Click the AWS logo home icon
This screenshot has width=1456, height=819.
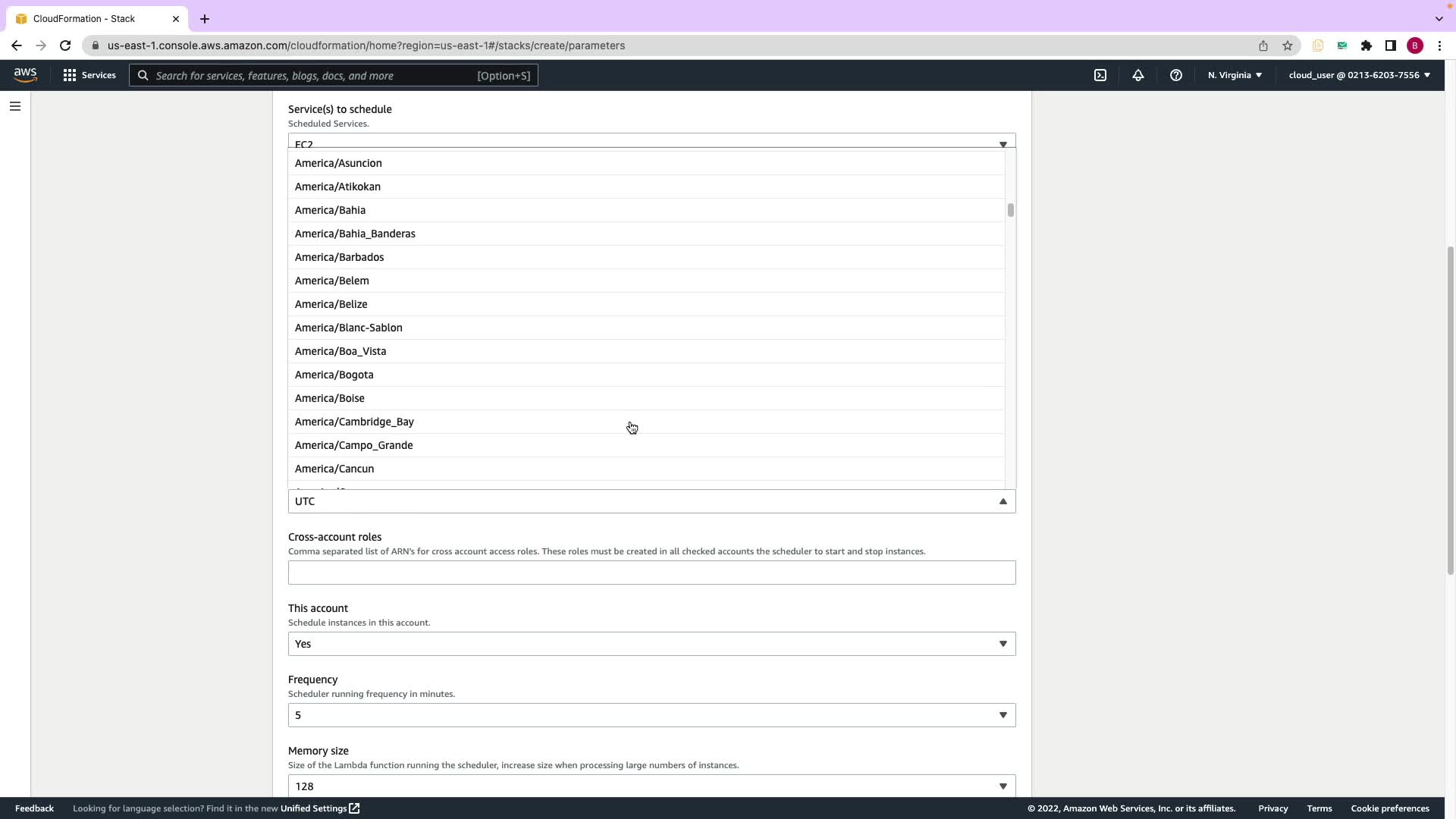pos(25,75)
